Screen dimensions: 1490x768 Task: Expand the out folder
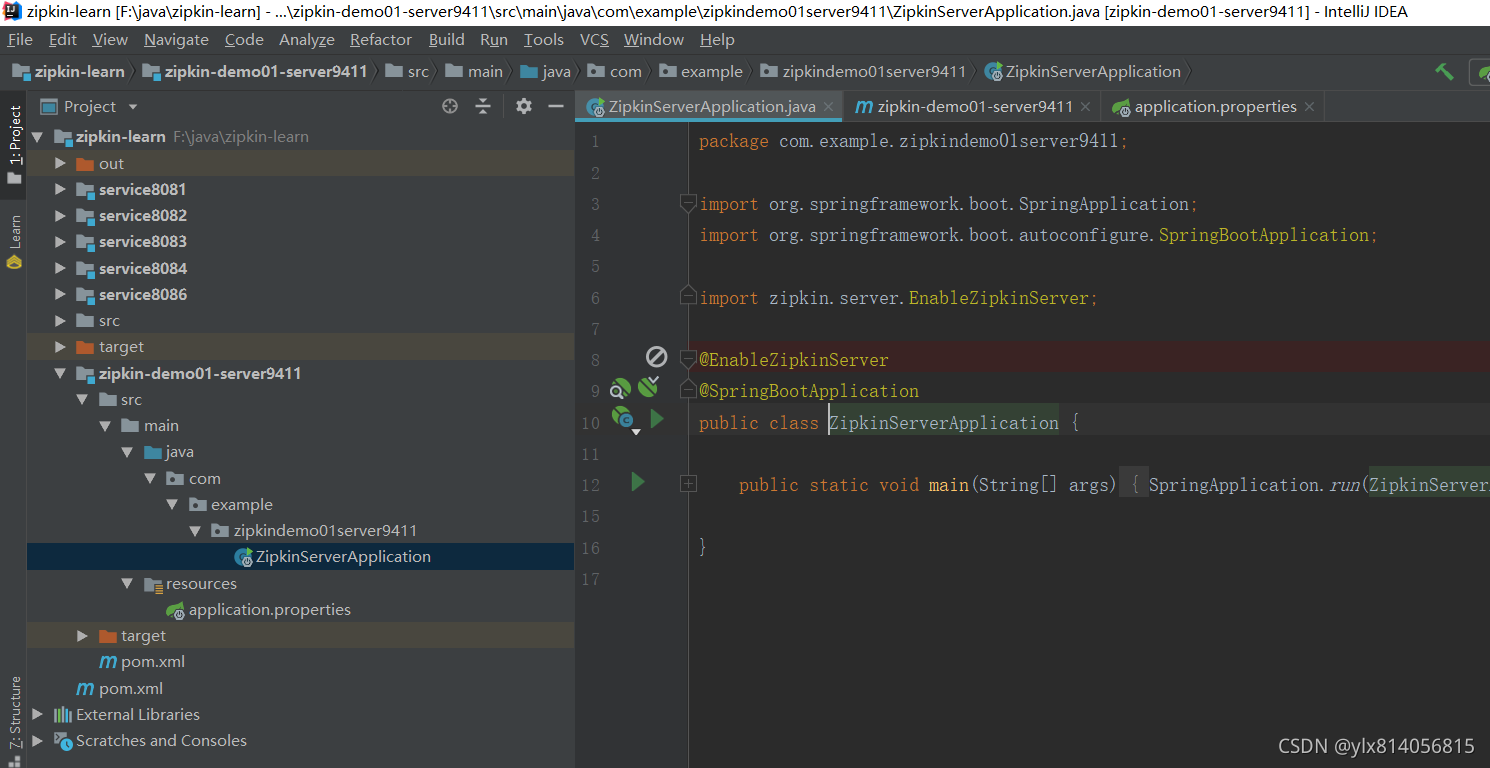click(x=60, y=163)
